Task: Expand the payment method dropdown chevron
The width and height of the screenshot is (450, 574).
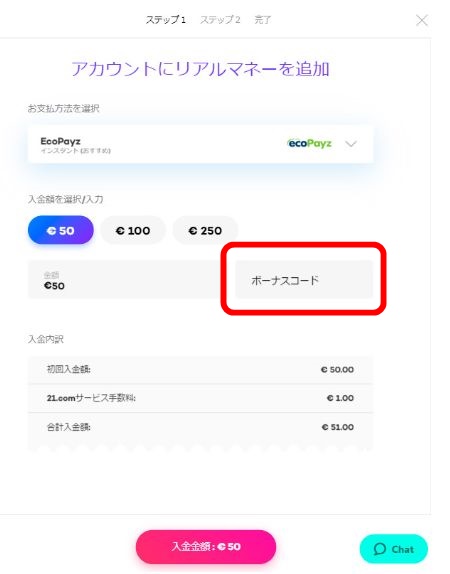Action: (351, 144)
